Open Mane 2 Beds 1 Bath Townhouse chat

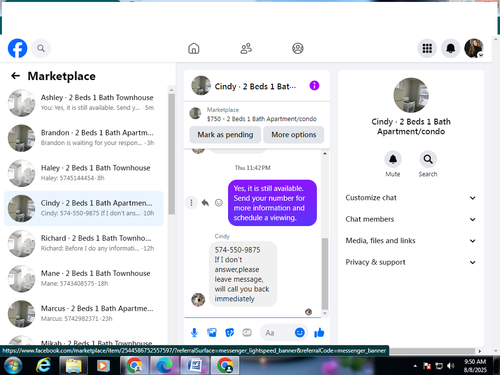84,279
